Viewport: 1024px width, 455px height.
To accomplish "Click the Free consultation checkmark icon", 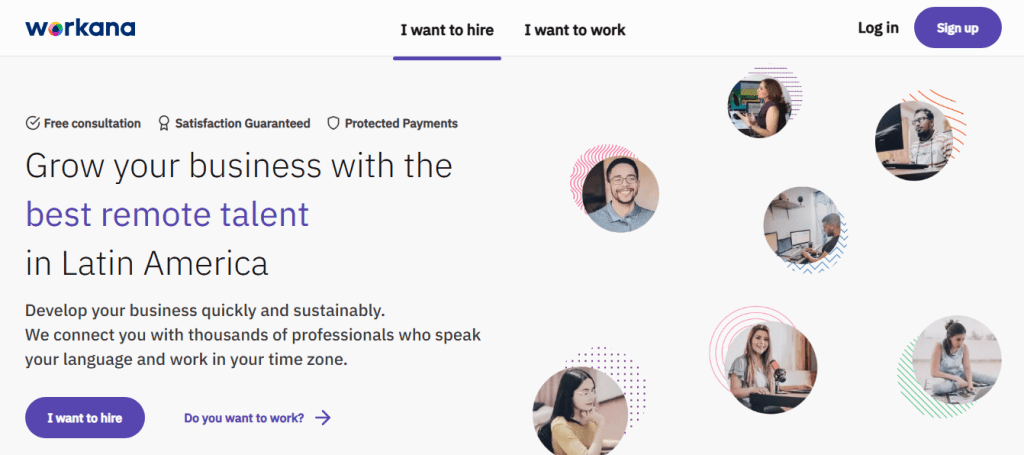I will point(33,124).
